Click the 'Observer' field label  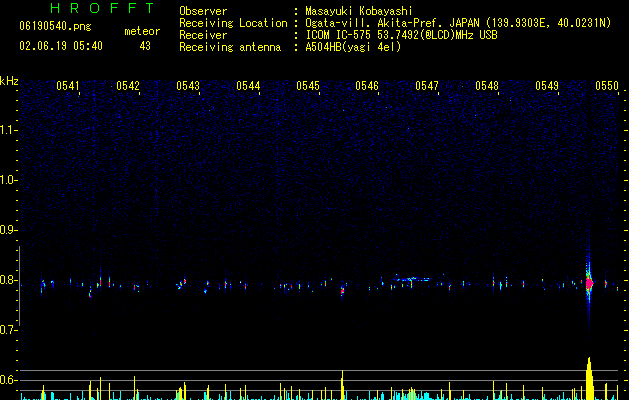click(x=203, y=11)
